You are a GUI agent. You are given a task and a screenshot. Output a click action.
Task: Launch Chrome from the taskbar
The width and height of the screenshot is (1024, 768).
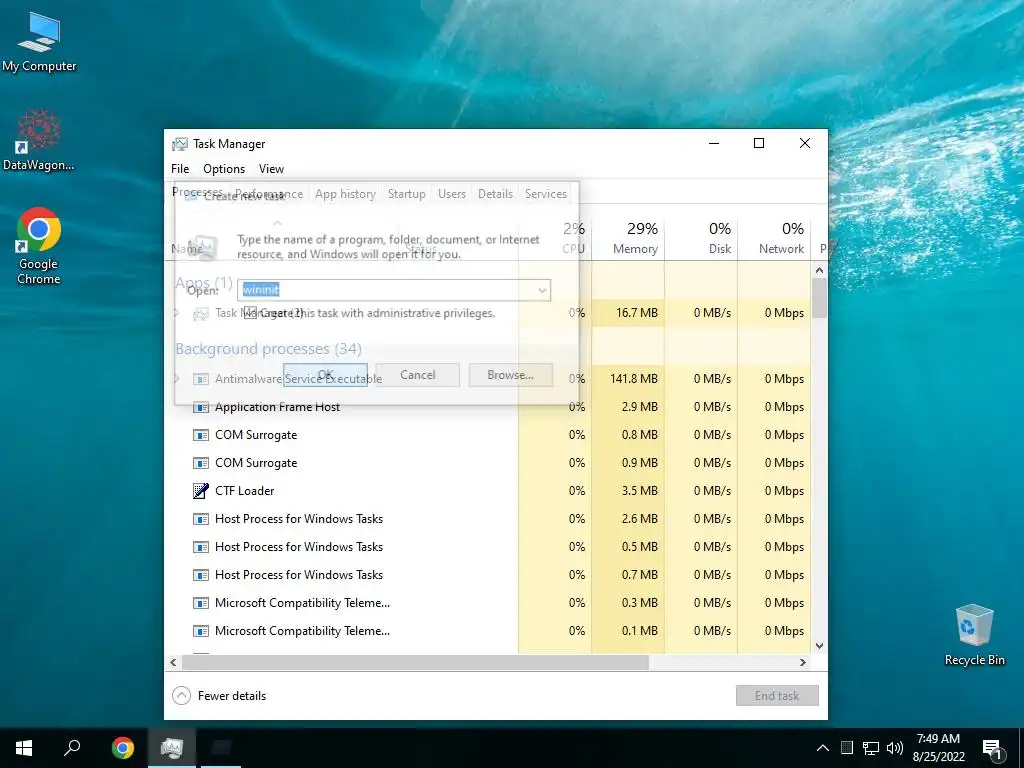pyautogui.click(x=122, y=747)
